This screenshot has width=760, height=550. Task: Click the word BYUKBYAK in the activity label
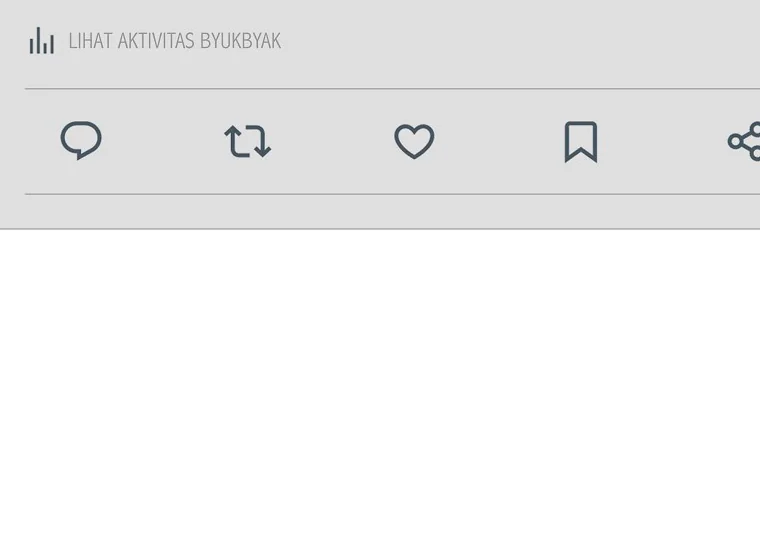[x=240, y=41]
